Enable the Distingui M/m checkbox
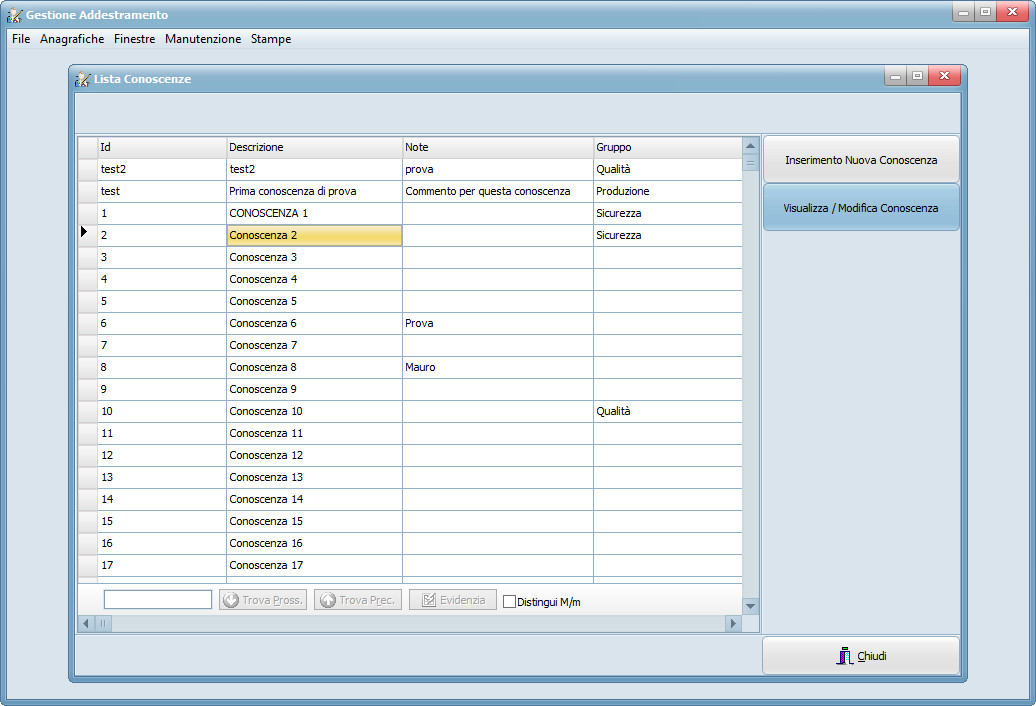 tap(509, 602)
